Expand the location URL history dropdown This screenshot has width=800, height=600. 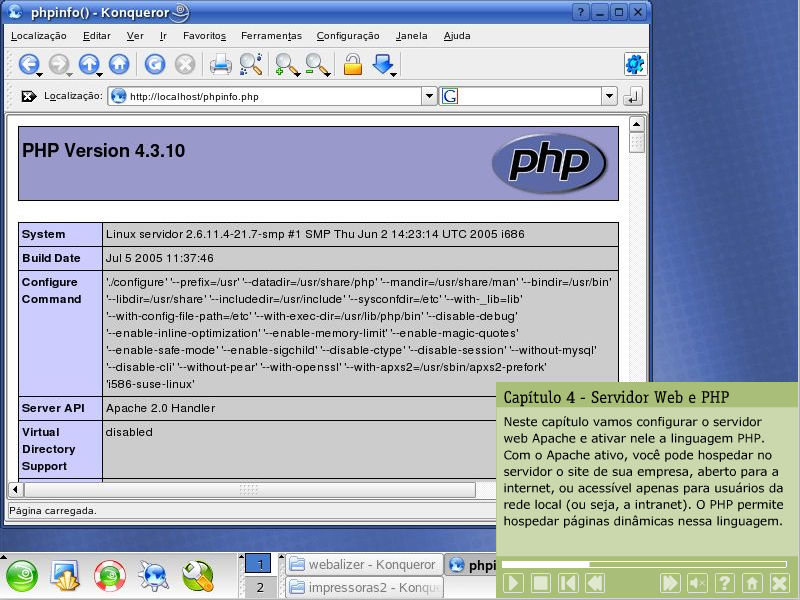tap(430, 96)
